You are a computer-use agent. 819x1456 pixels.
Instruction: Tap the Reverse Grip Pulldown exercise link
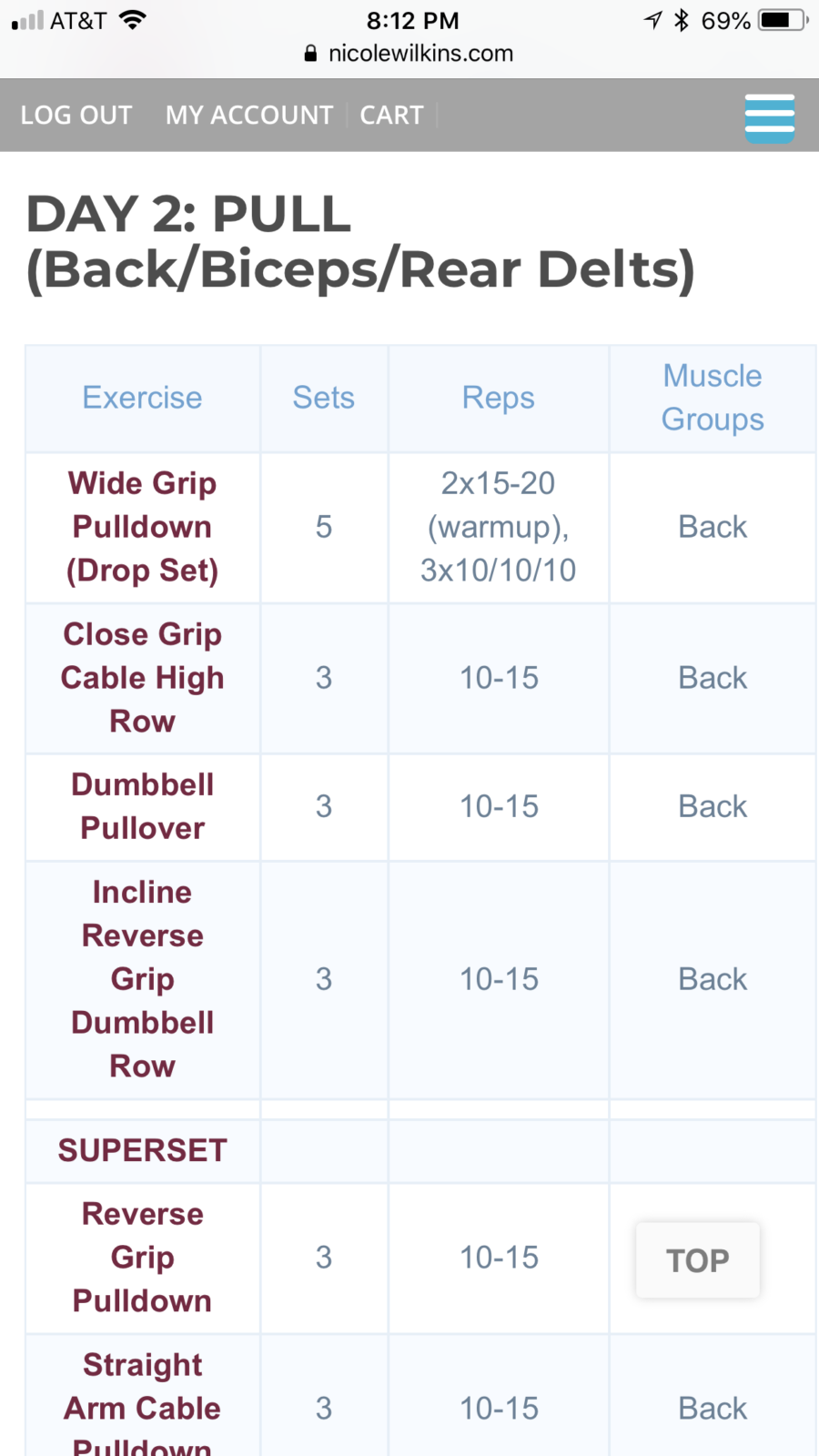pyautogui.click(x=143, y=1258)
